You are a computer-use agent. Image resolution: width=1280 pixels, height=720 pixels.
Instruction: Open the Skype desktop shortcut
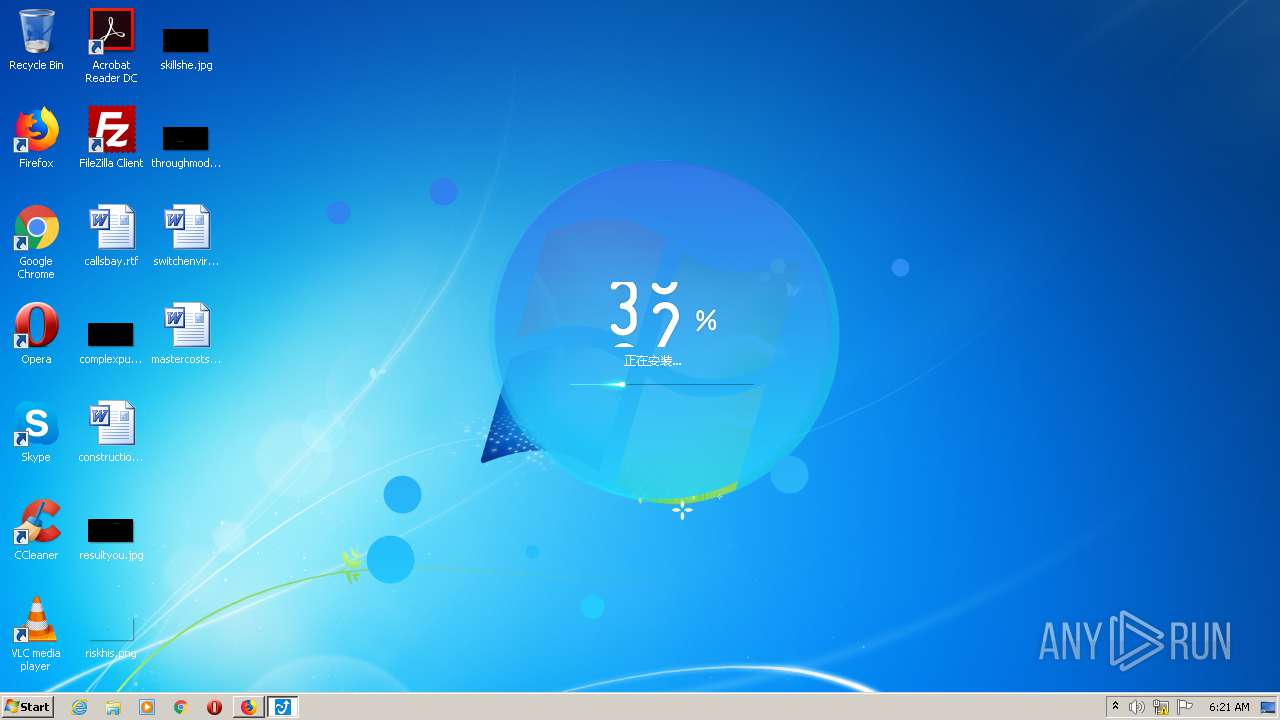(36, 432)
